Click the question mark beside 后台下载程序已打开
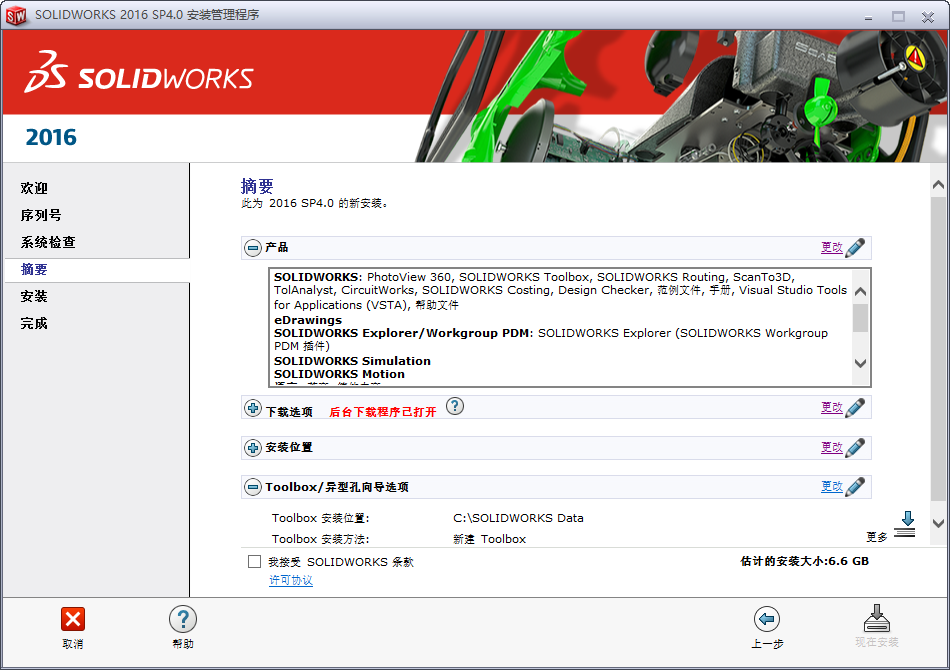 click(x=455, y=406)
